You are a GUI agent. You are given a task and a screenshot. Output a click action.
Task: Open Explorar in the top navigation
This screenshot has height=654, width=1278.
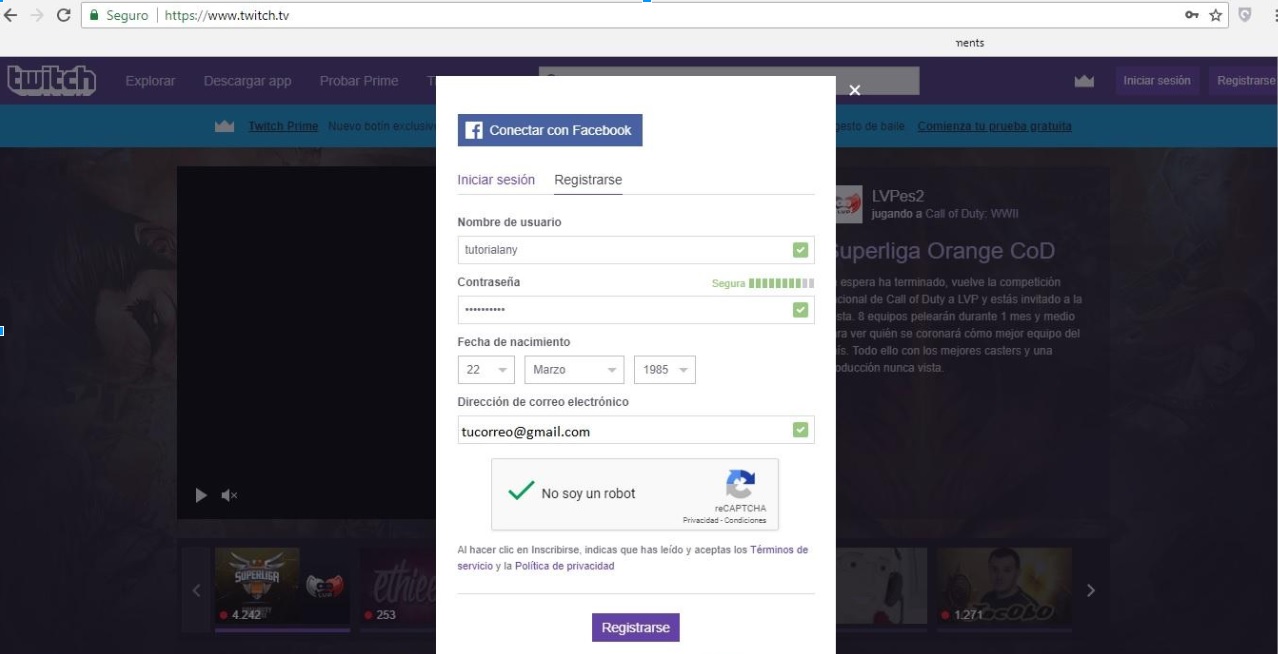click(x=150, y=81)
